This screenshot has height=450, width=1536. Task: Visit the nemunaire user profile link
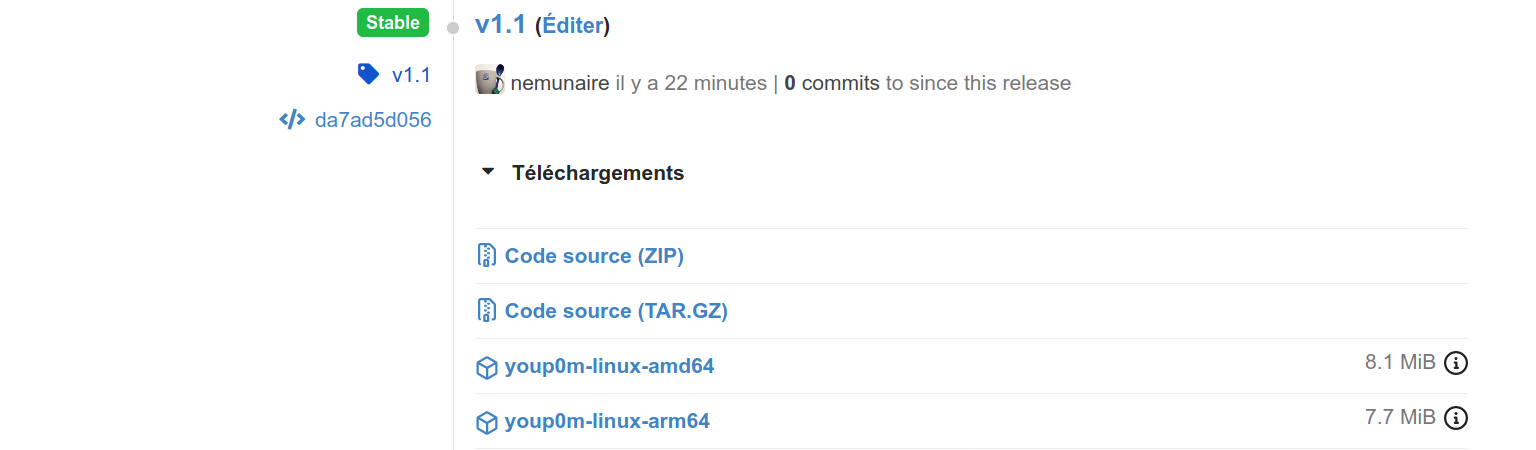(x=559, y=83)
